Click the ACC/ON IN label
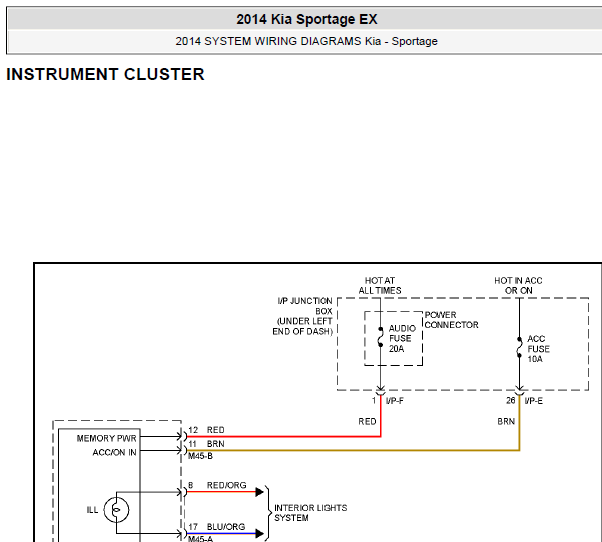Viewport: 602px width, 542px height. click(x=114, y=453)
